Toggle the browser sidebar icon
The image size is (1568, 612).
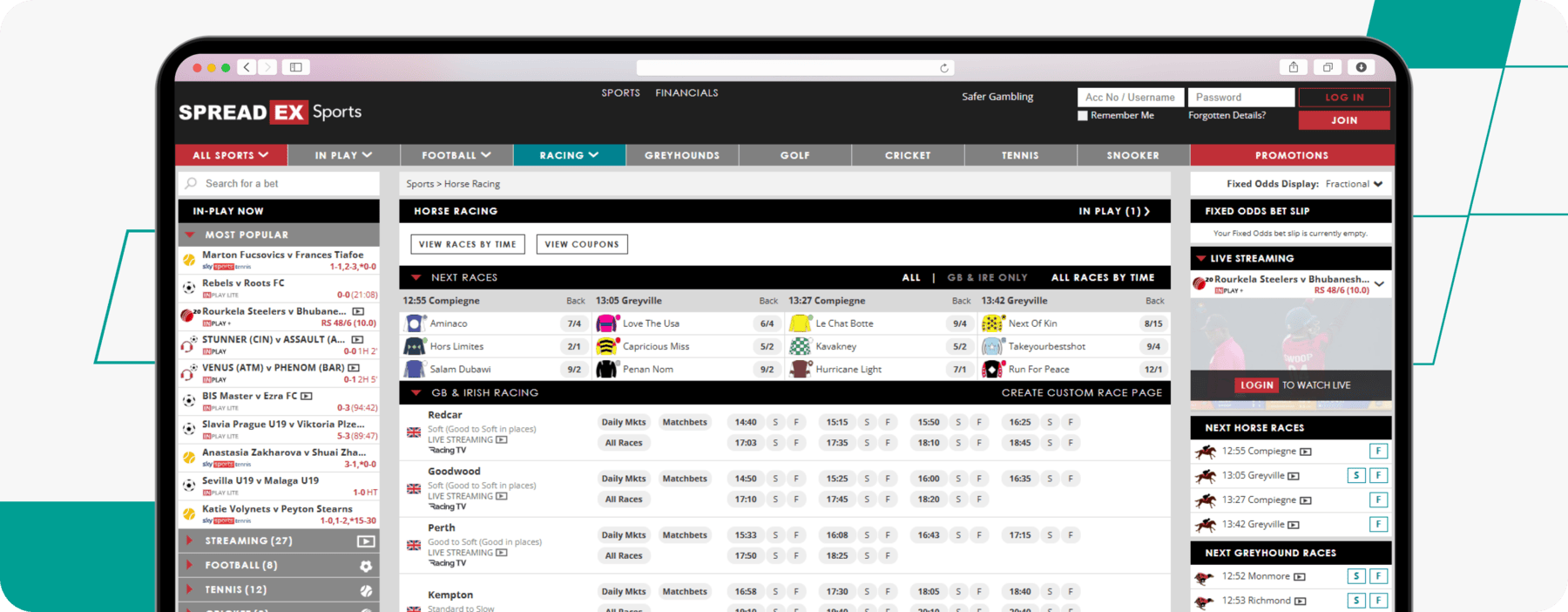pos(296,67)
